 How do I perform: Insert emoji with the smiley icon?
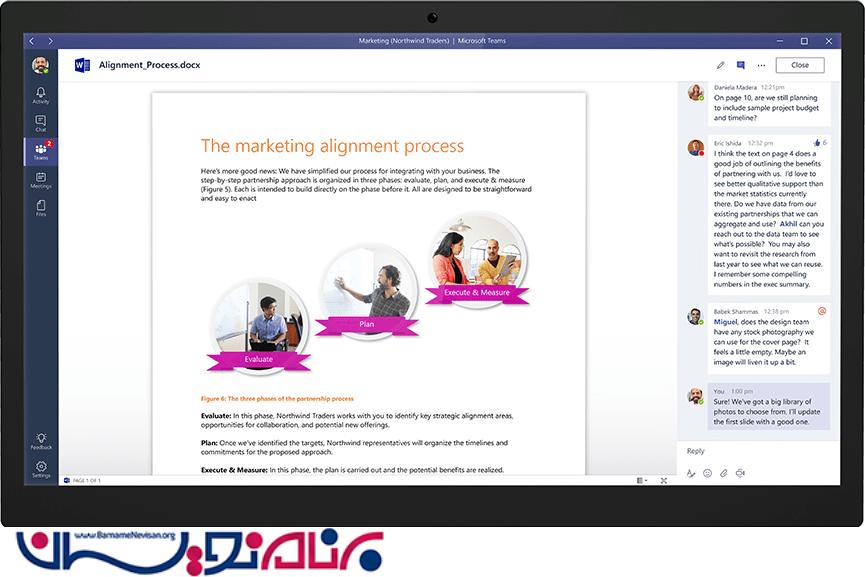(x=707, y=473)
